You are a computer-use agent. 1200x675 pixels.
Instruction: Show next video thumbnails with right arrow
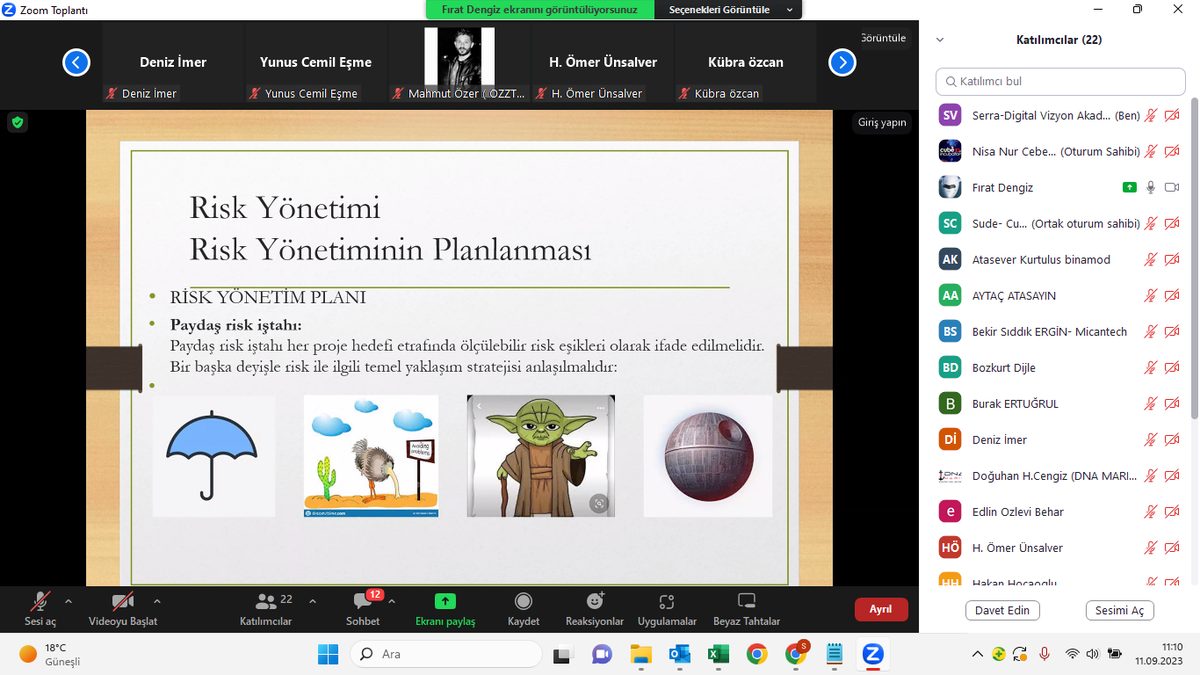(843, 62)
